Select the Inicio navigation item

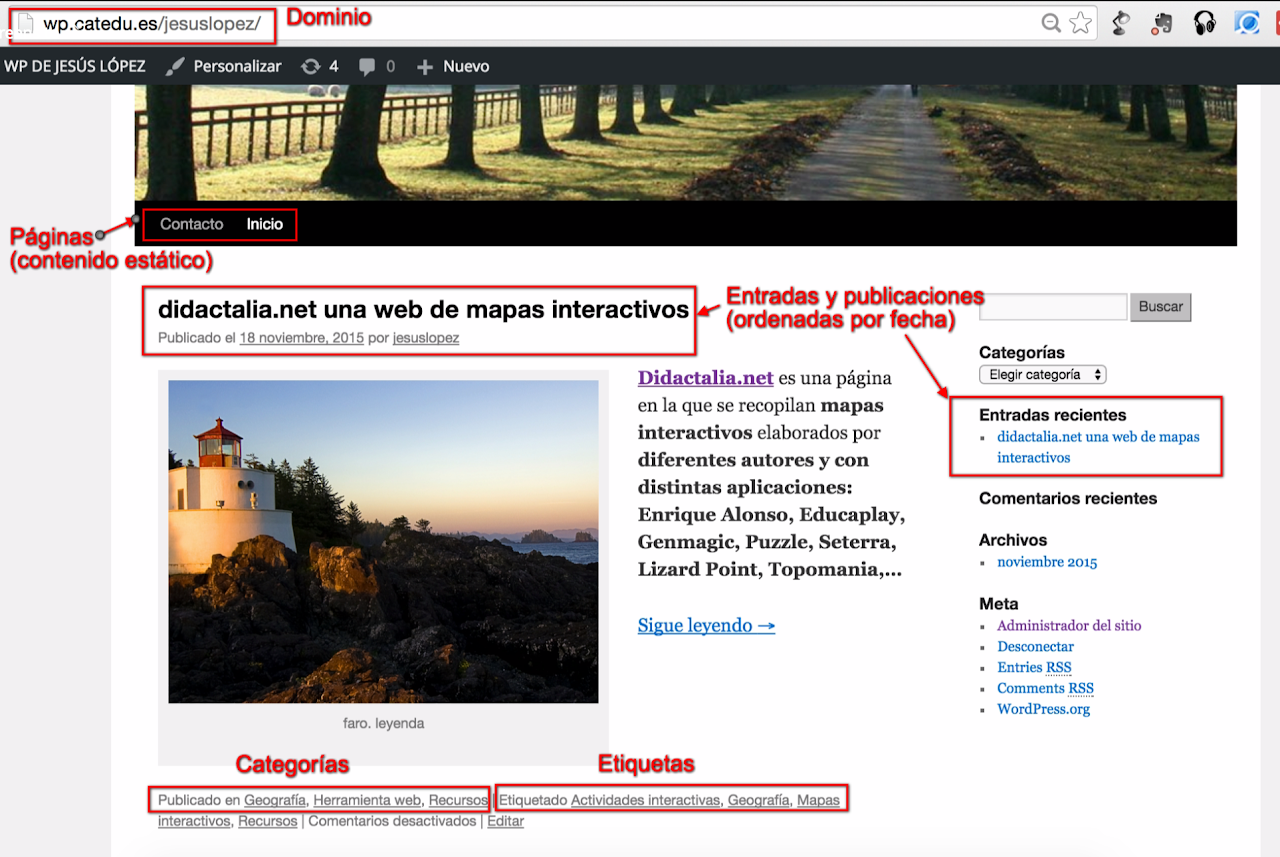coord(265,224)
